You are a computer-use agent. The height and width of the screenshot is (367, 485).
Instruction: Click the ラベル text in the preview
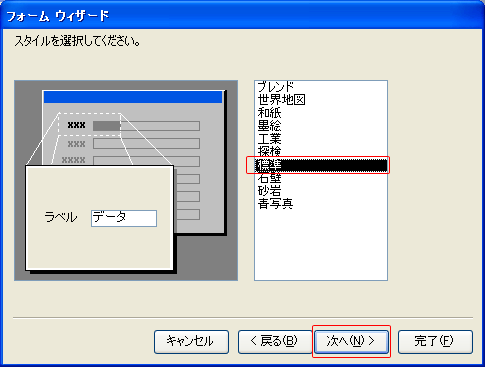click(61, 217)
